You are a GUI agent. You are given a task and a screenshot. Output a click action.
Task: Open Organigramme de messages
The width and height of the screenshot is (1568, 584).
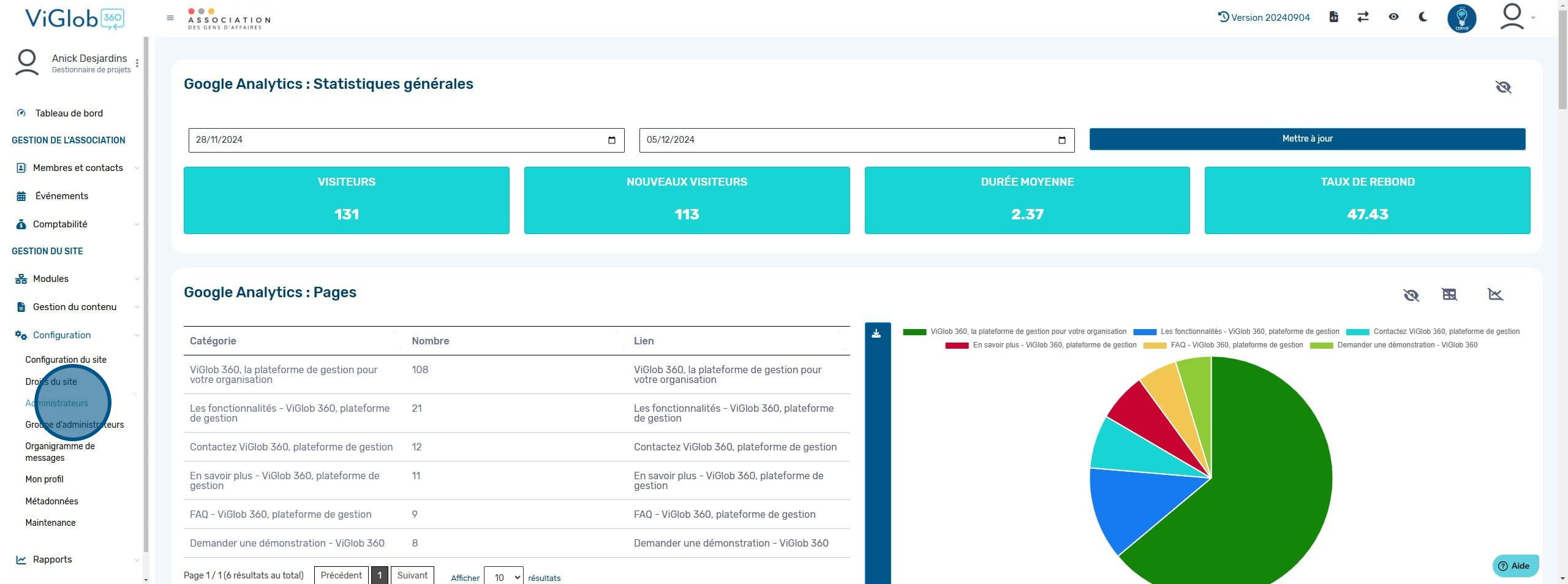(x=60, y=452)
